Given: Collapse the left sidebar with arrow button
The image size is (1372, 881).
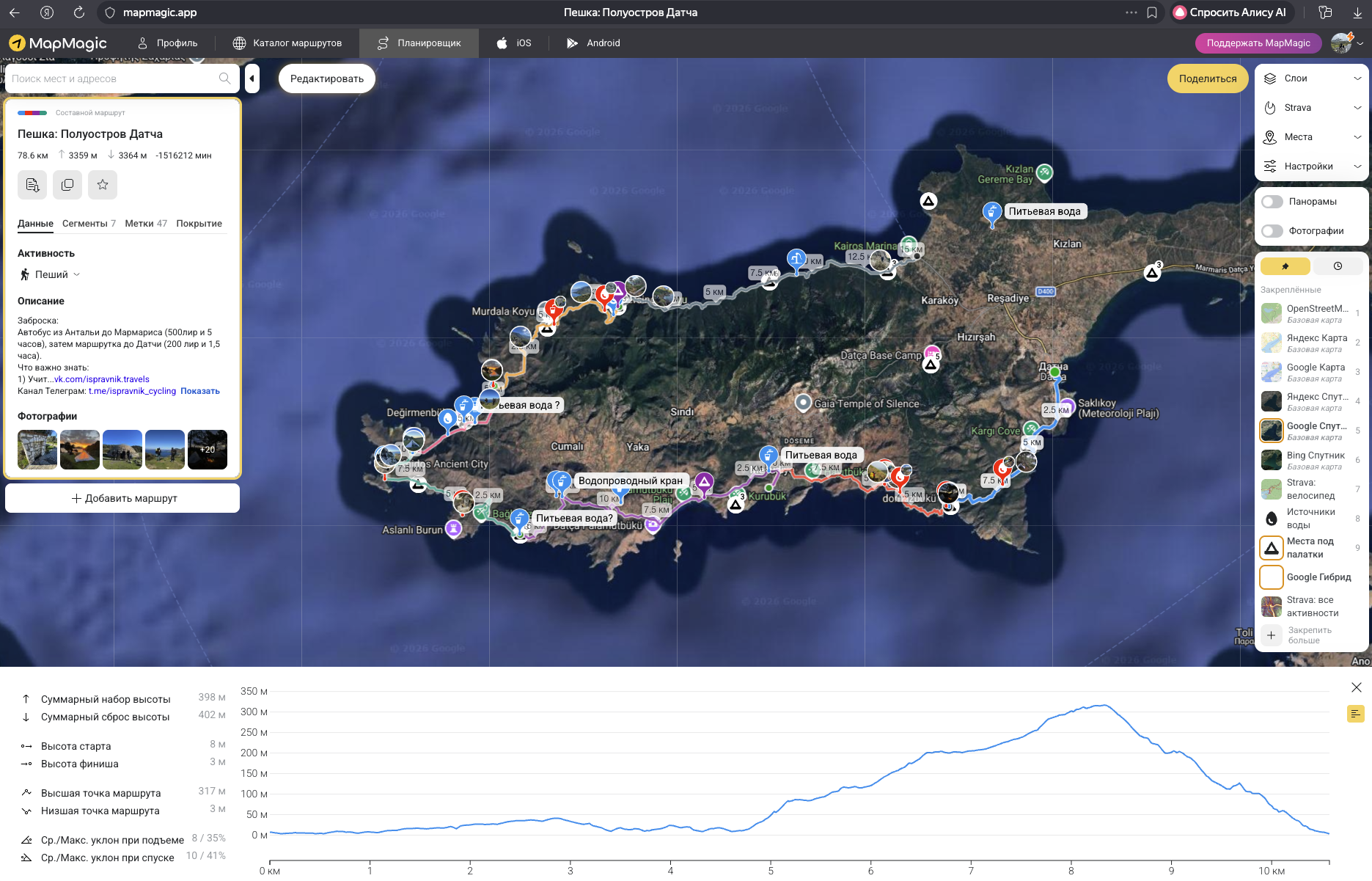Looking at the screenshot, I should (x=252, y=78).
